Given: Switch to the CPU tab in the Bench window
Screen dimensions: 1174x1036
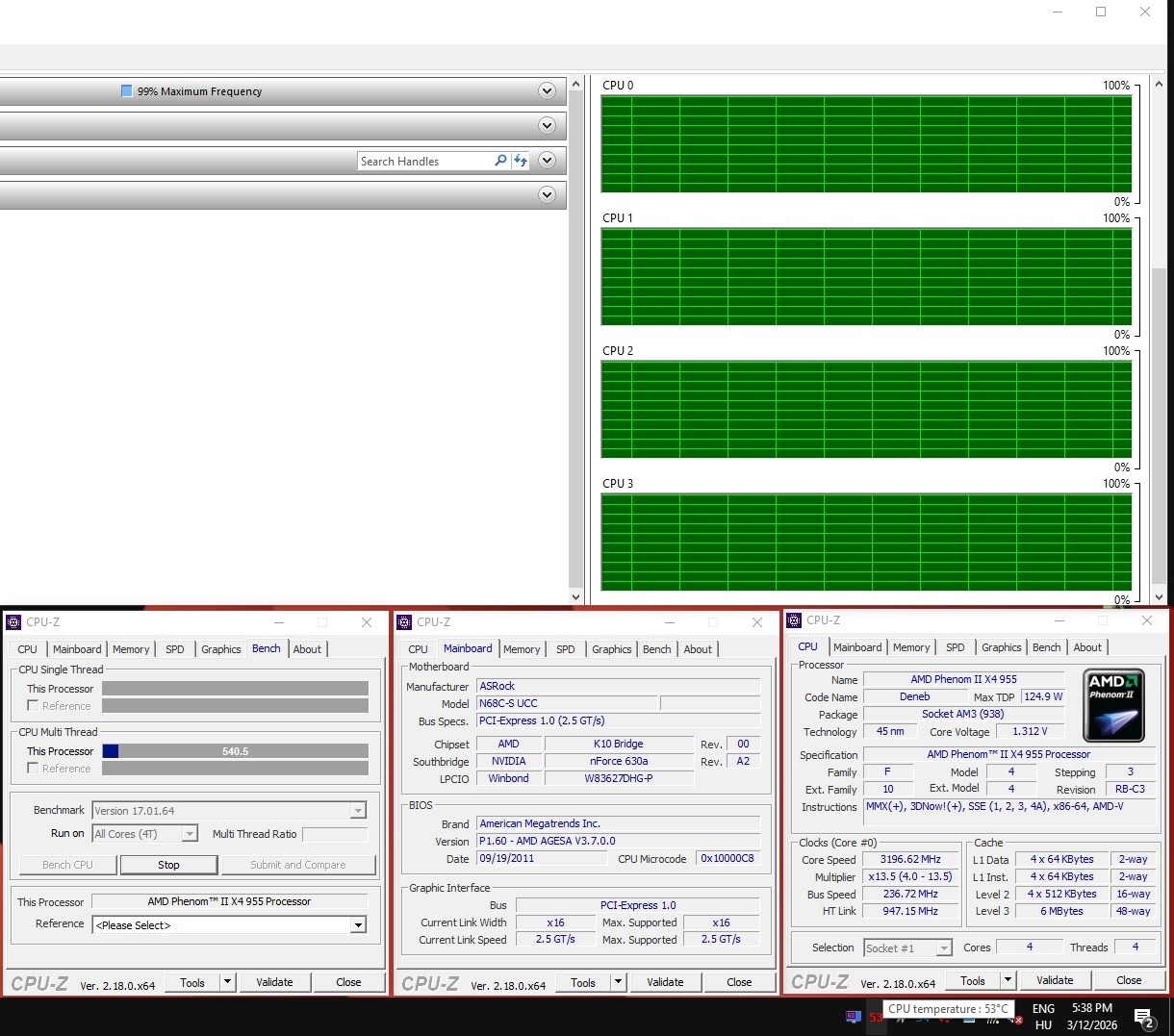Looking at the screenshot, I should (x=28, y=649).
